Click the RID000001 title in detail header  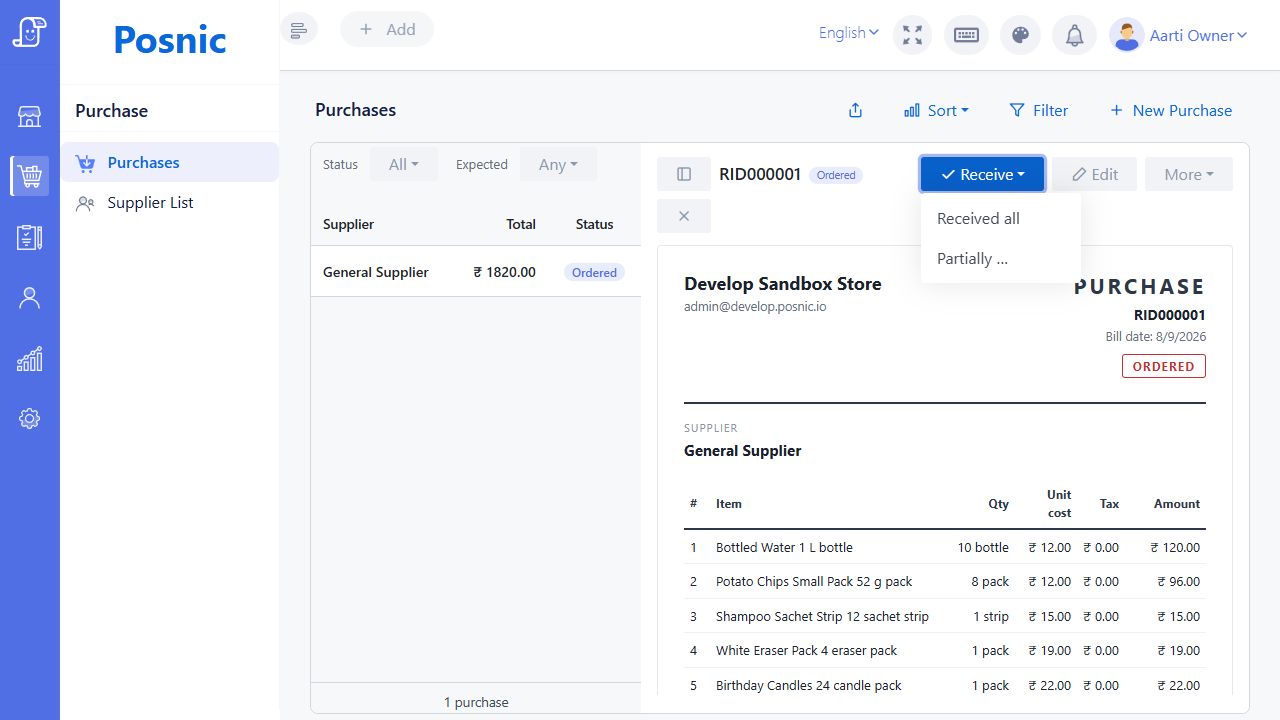tap(760, 174)
